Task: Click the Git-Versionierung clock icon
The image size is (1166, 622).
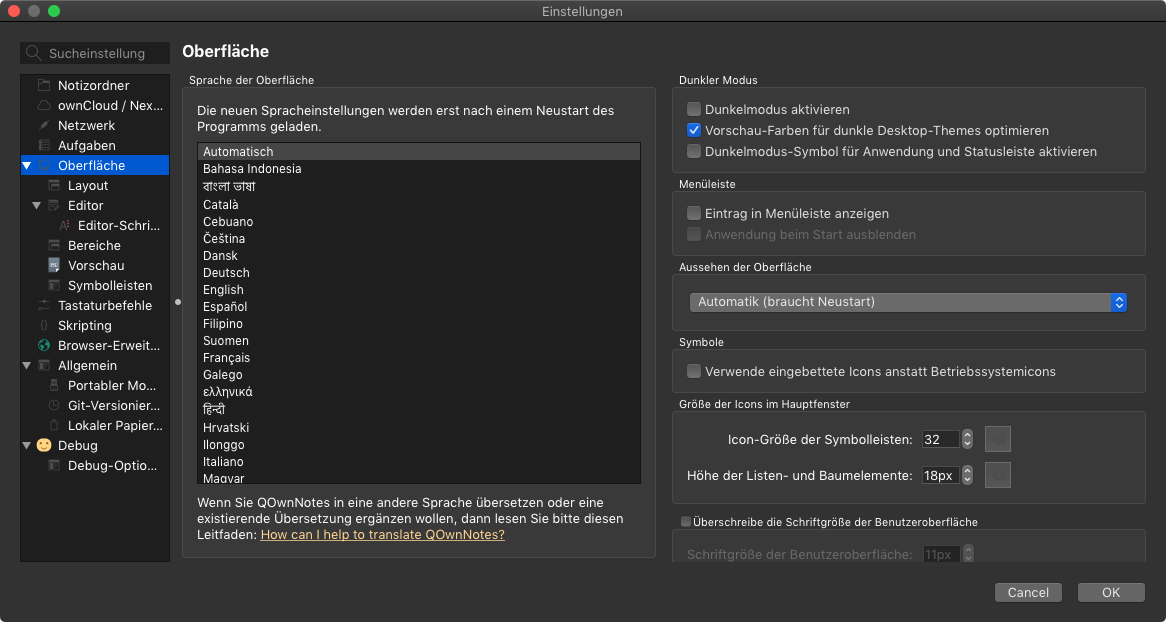Action: (54, 405)
